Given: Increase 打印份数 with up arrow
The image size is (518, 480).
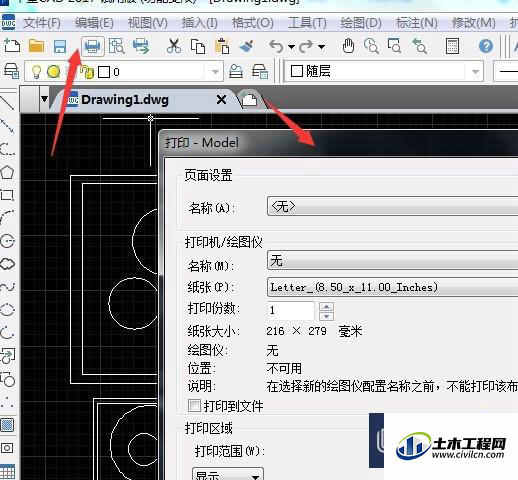Looking at the screenshot, I should tap(326, 306).
